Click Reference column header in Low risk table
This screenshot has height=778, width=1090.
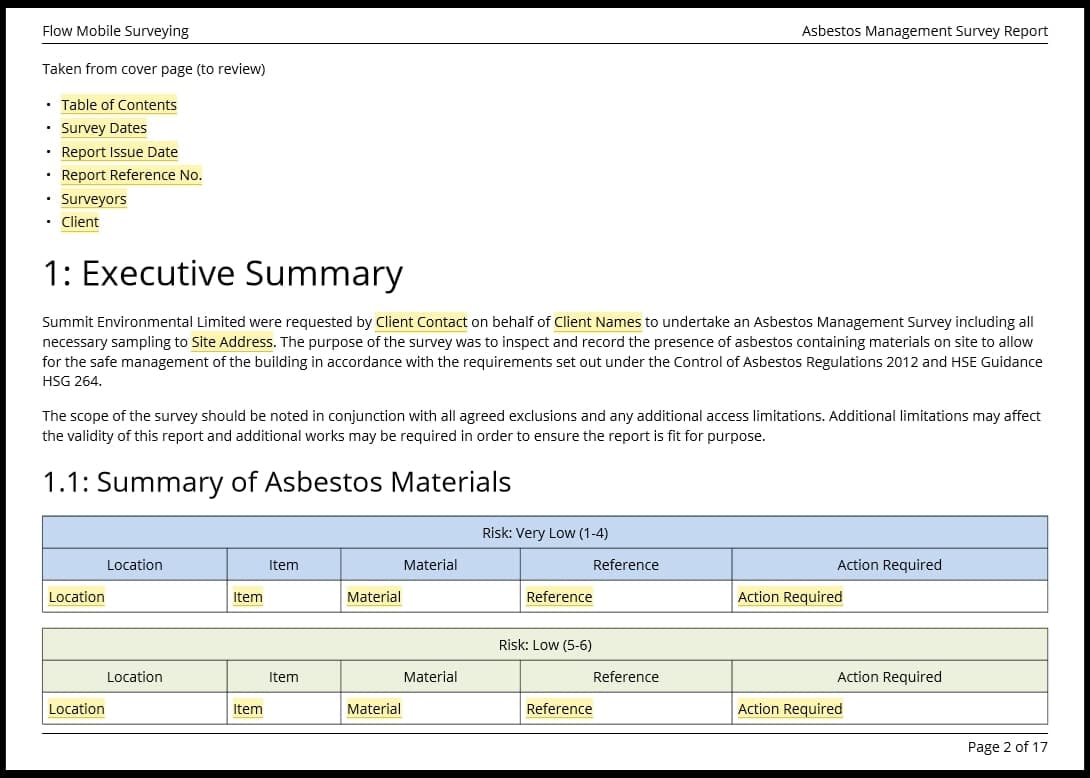point(626,676)
